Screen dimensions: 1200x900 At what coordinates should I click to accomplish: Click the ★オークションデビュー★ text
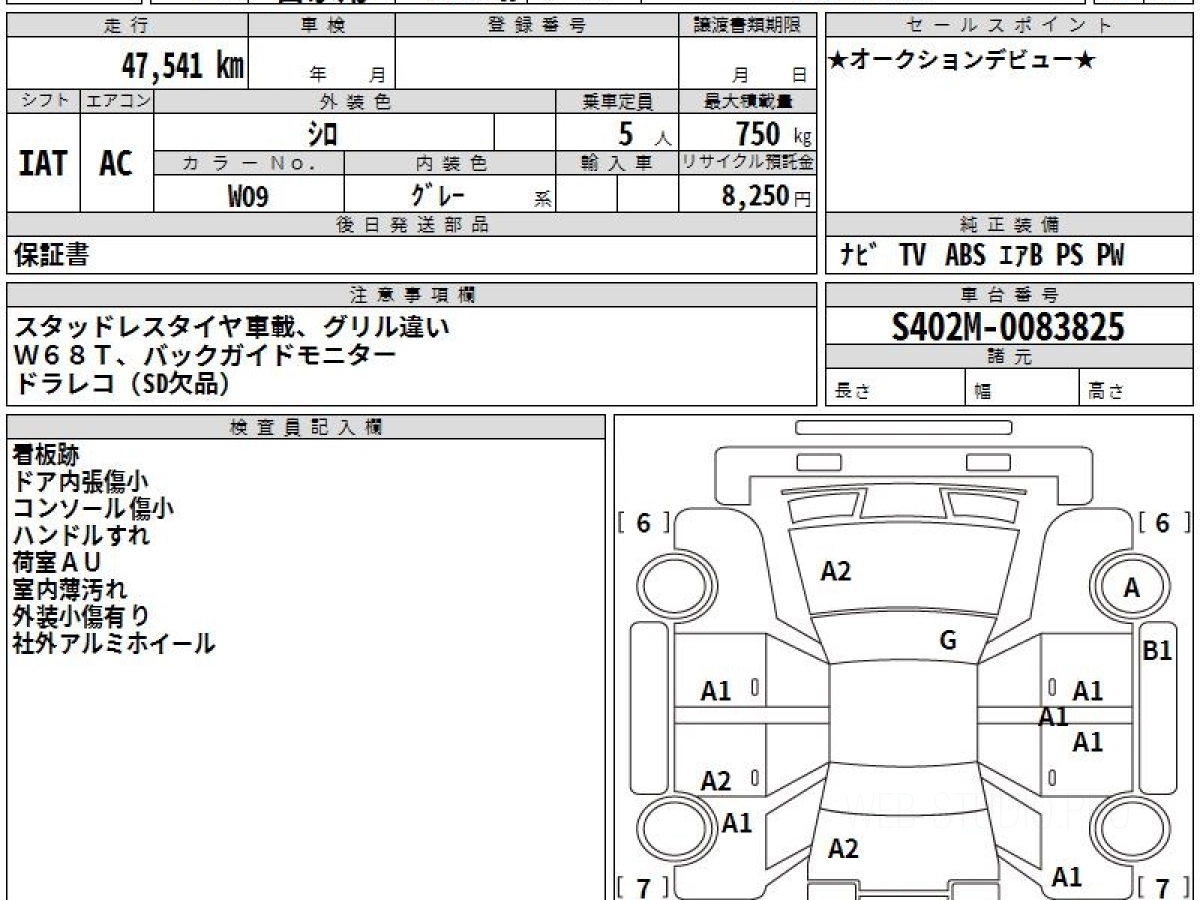963,61
